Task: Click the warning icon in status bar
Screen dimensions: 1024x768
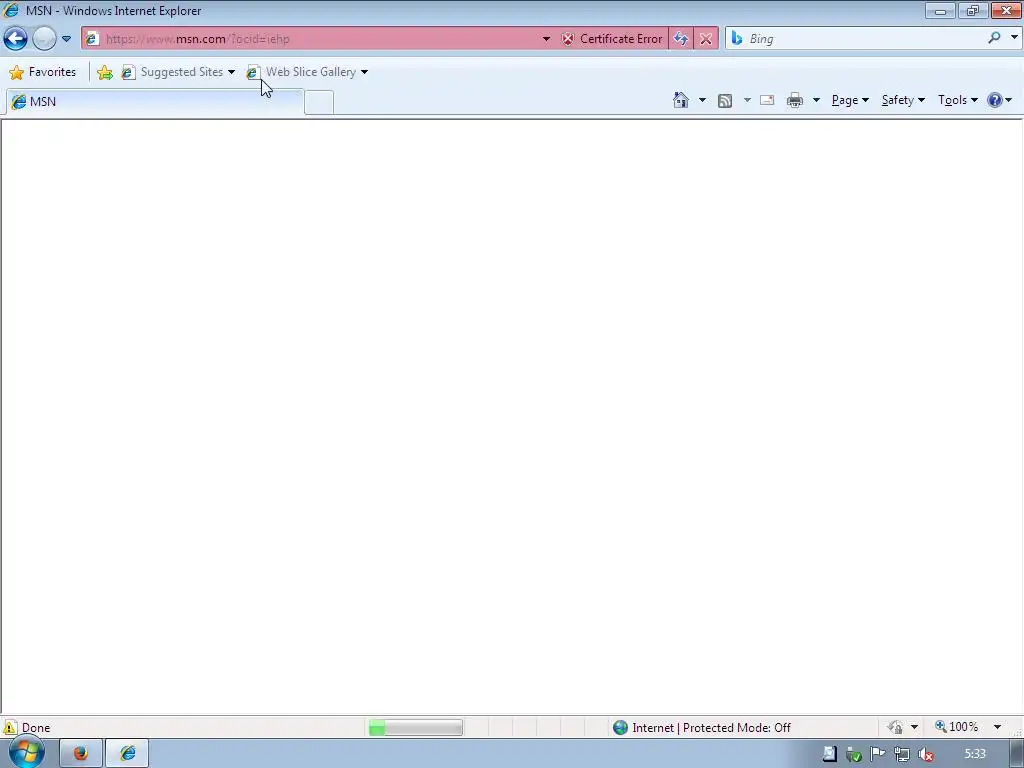Action: coord(10,728)
